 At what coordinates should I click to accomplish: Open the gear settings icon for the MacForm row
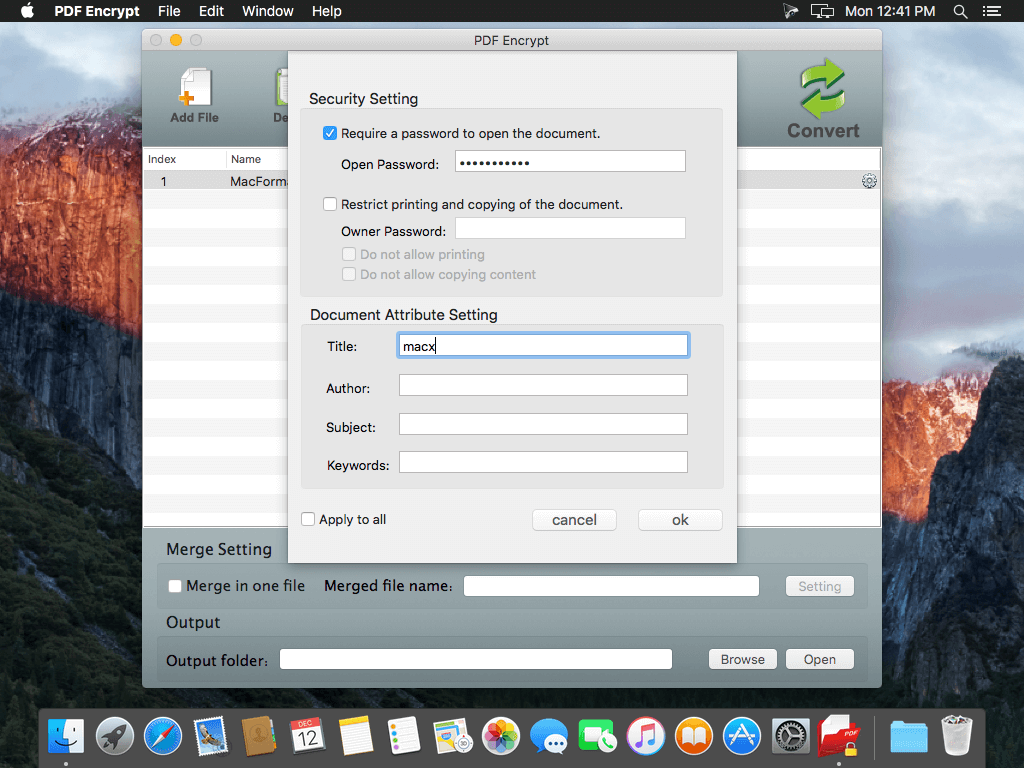(x=869, y=181)
